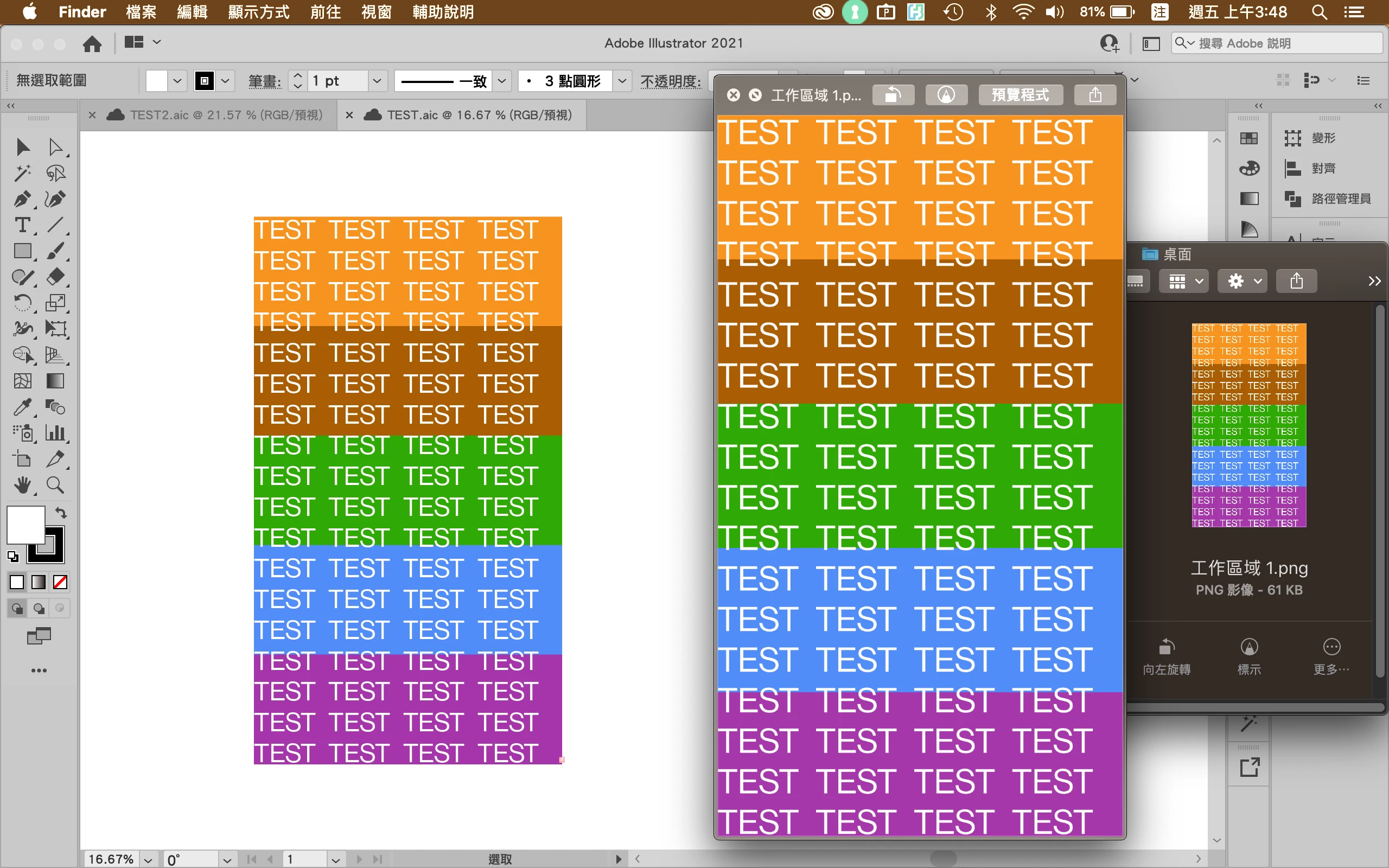
Task: Expand the 3 點圓形 brush dropdown
Action: click(622, 81)
